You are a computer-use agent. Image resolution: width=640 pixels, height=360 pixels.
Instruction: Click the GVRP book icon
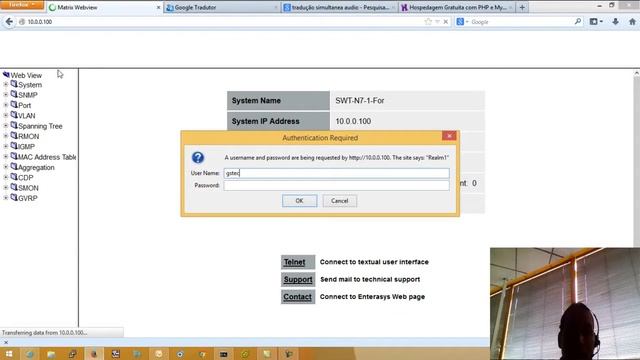14,198
